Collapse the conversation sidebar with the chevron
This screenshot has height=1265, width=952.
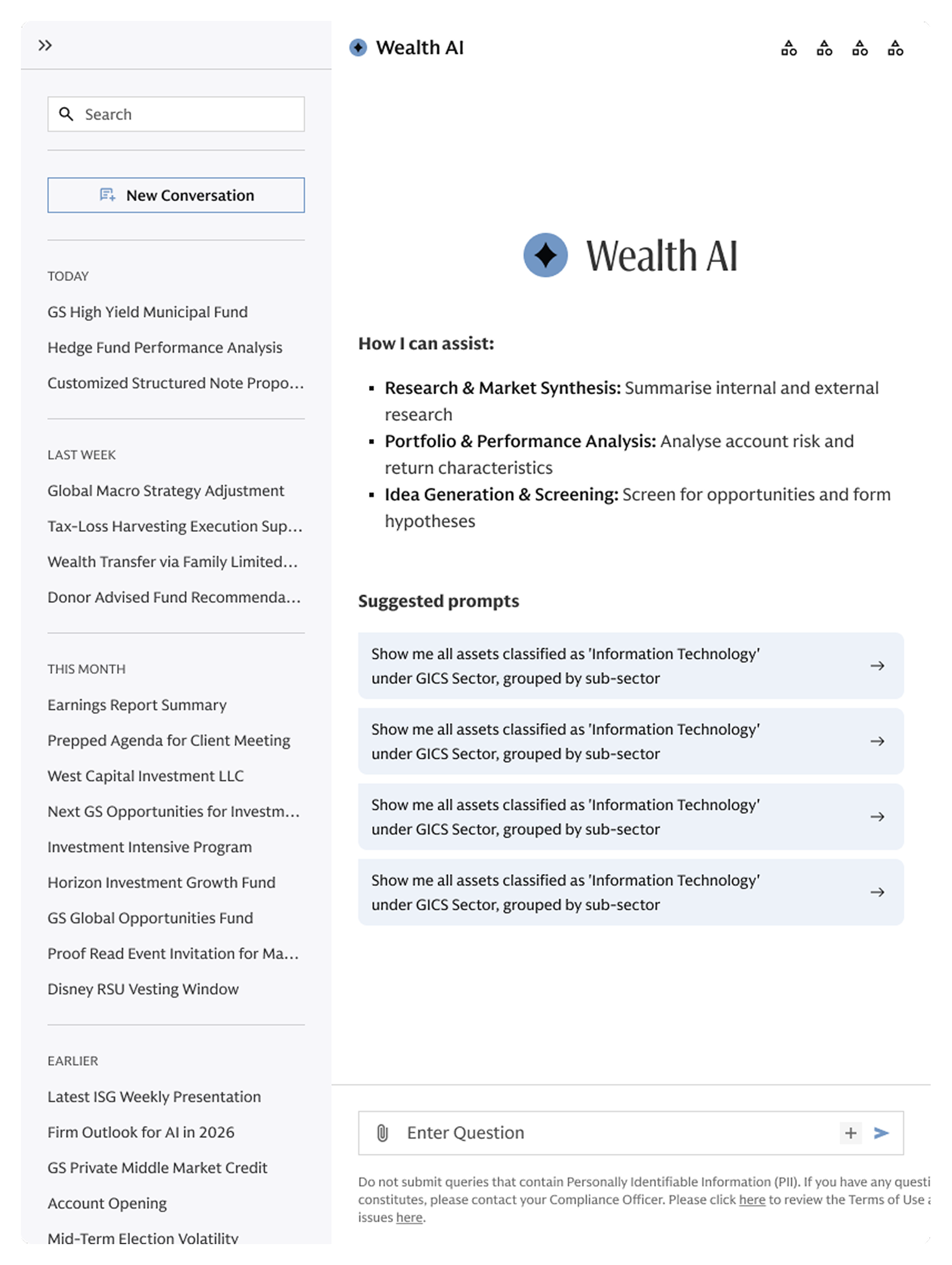coord(46,45)
